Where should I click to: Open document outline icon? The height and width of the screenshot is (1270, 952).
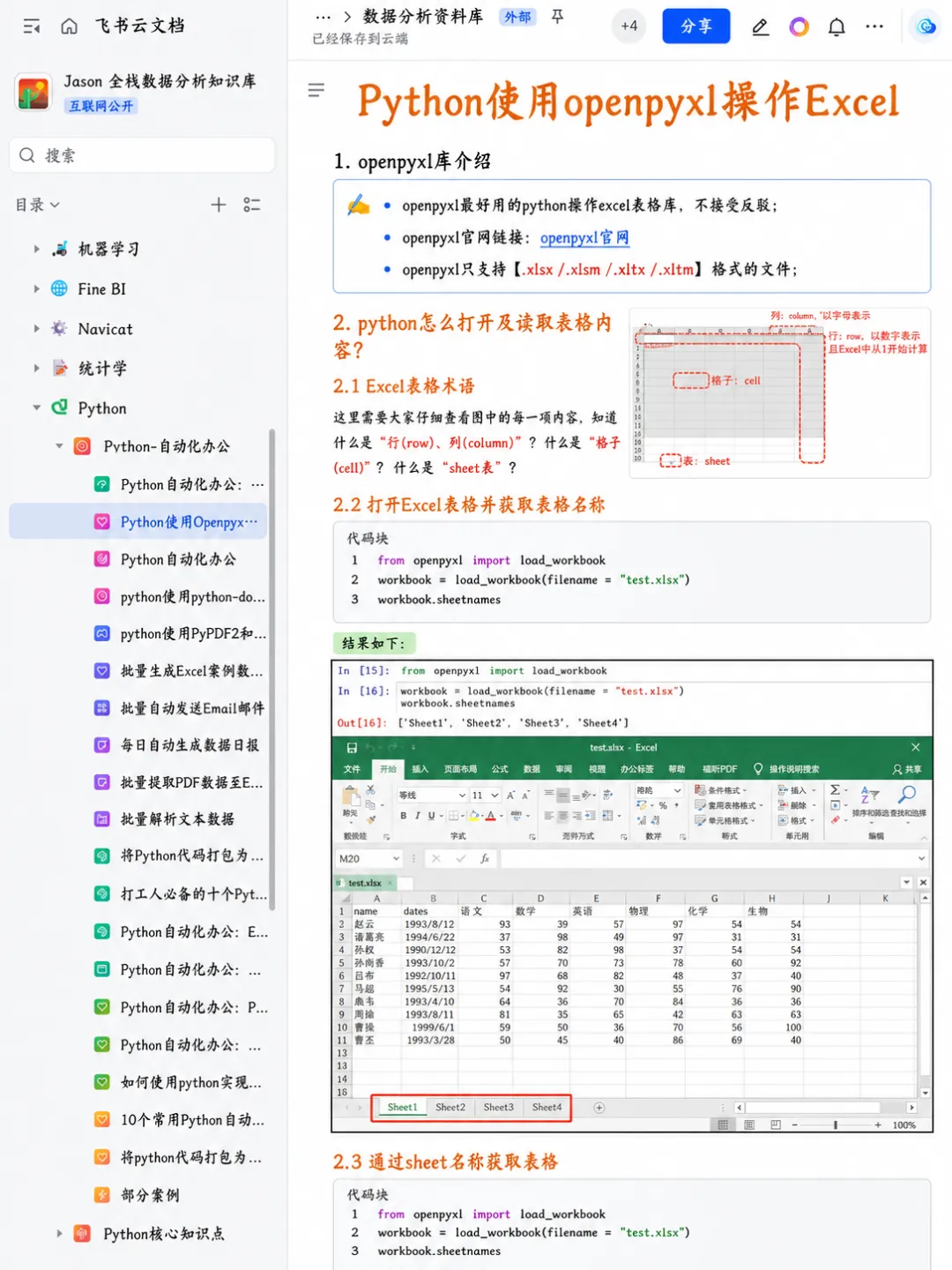click(316, 90)
